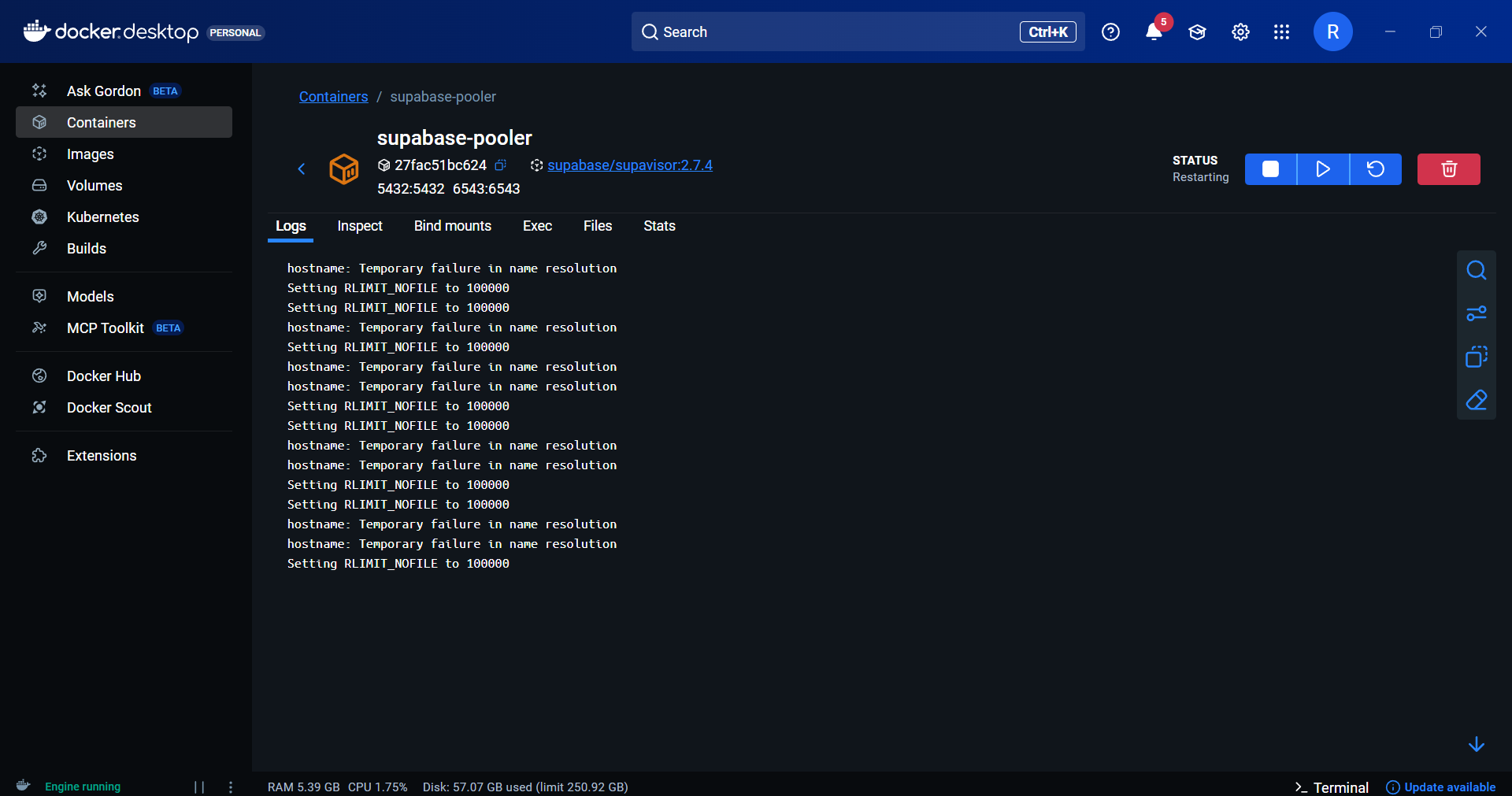The height and width of the screenshot is (796, 1512).
Task: Navigate back to Containers list
Action: pos(333,96)
